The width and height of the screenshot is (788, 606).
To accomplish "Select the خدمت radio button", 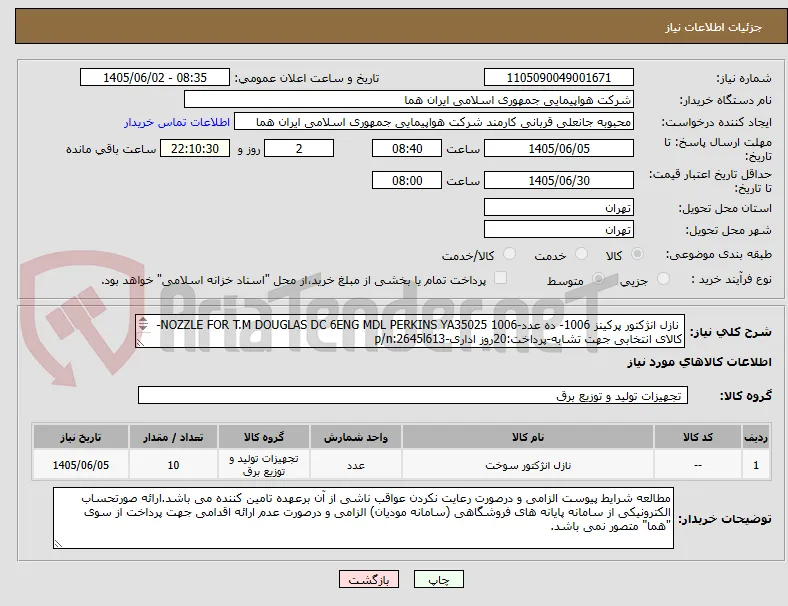I will point(581,254).
